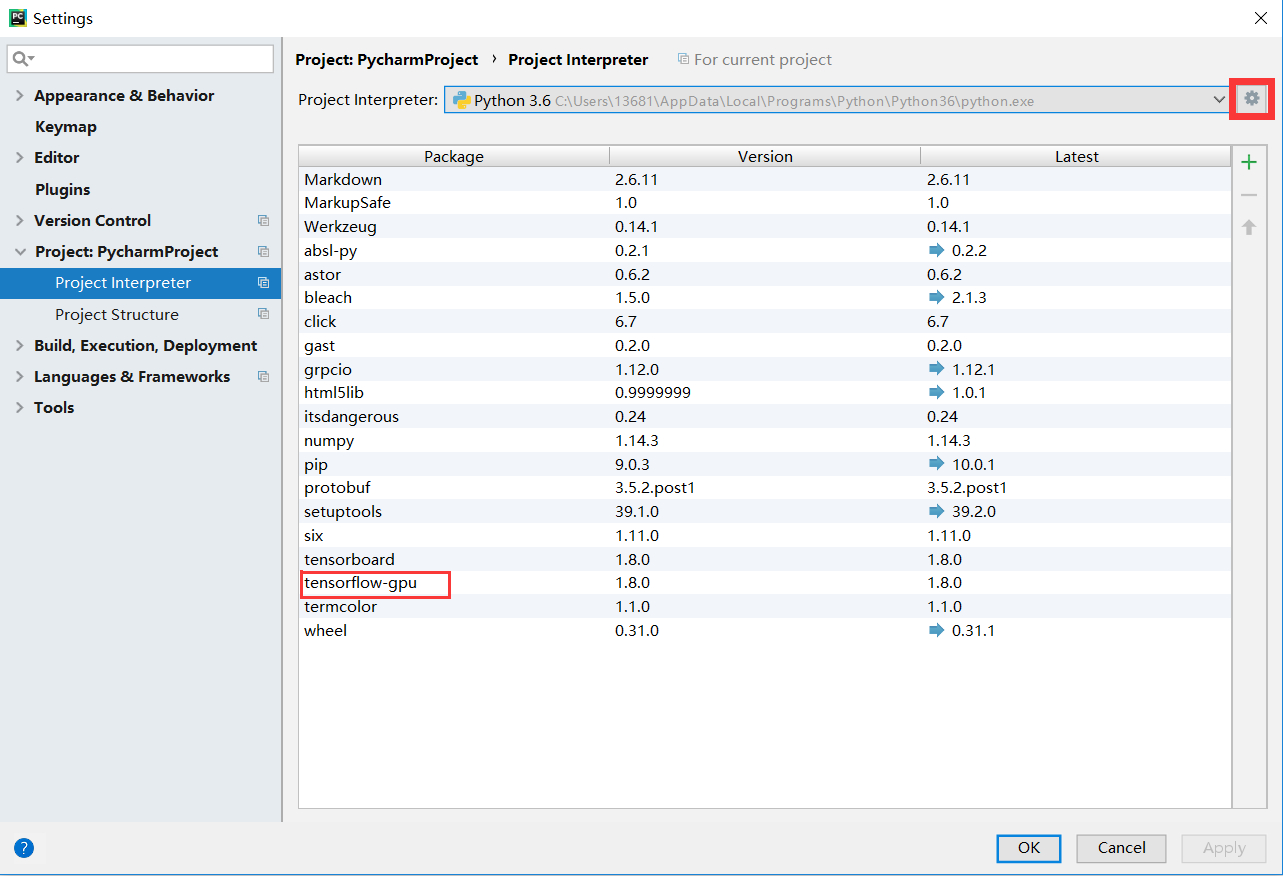This screenshot has height=876, width=1283.
Task: Select tensorflow-gpu package row
Action: 765,583
